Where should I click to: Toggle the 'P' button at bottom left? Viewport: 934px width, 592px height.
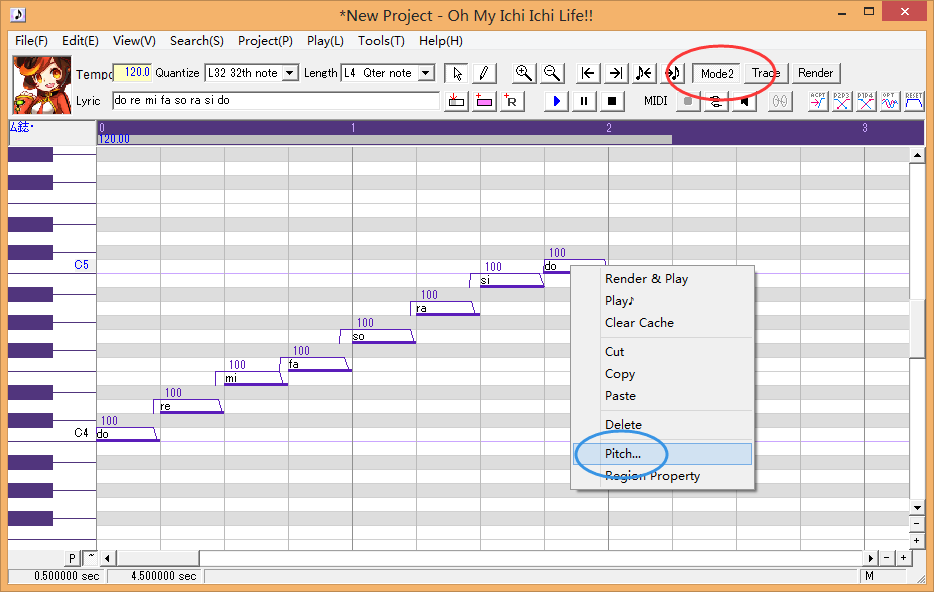point(72,558)
